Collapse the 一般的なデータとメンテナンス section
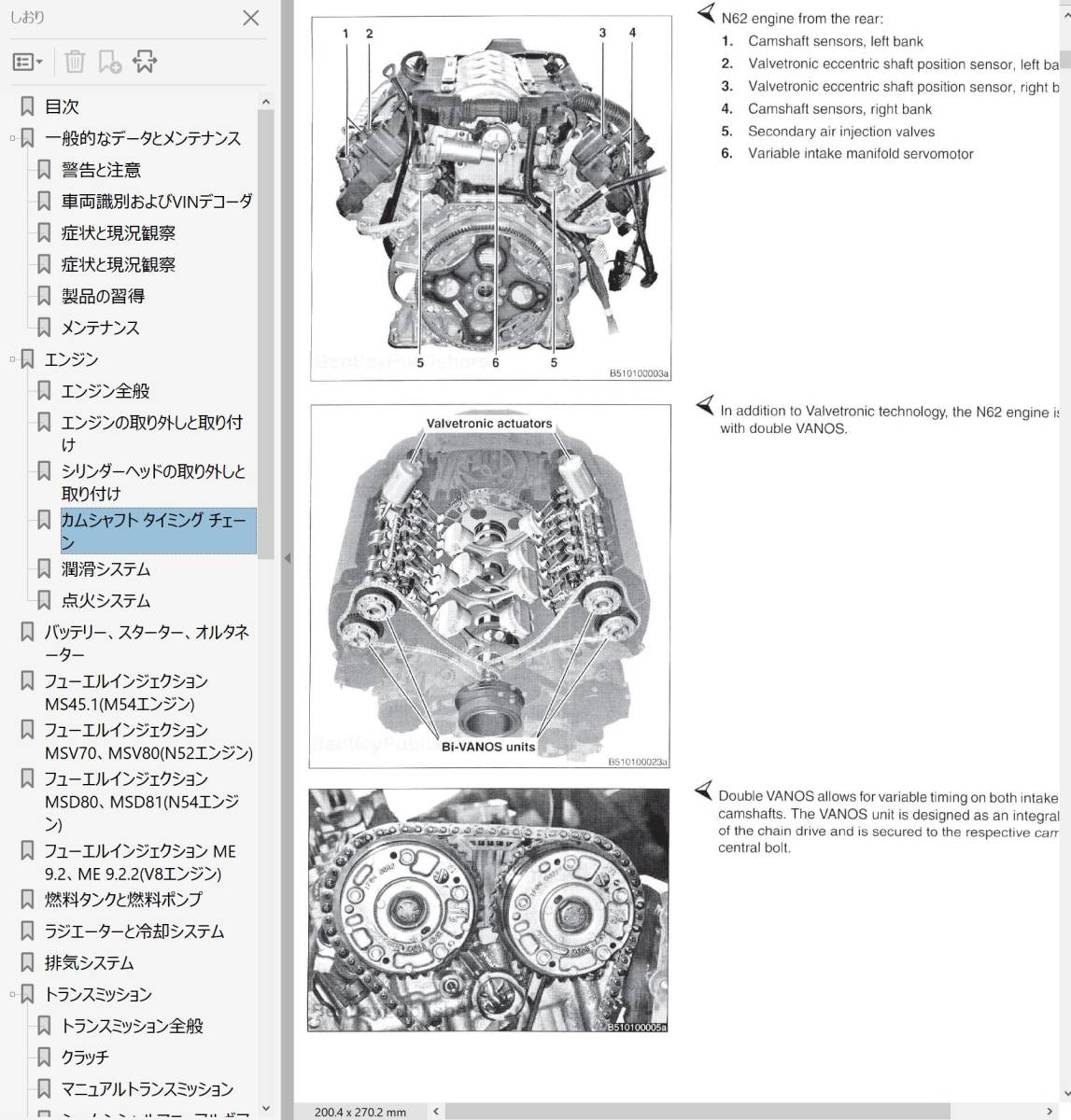The image size is (1071, 1120). [x=12, y=138]
